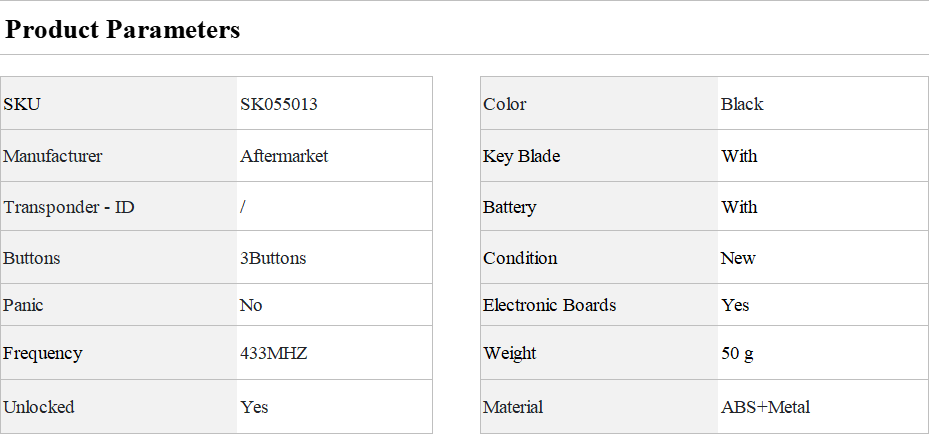Click the Transponder - ID label
The width and height of the screenshot is (929, 434).
(x=69, y=208)
